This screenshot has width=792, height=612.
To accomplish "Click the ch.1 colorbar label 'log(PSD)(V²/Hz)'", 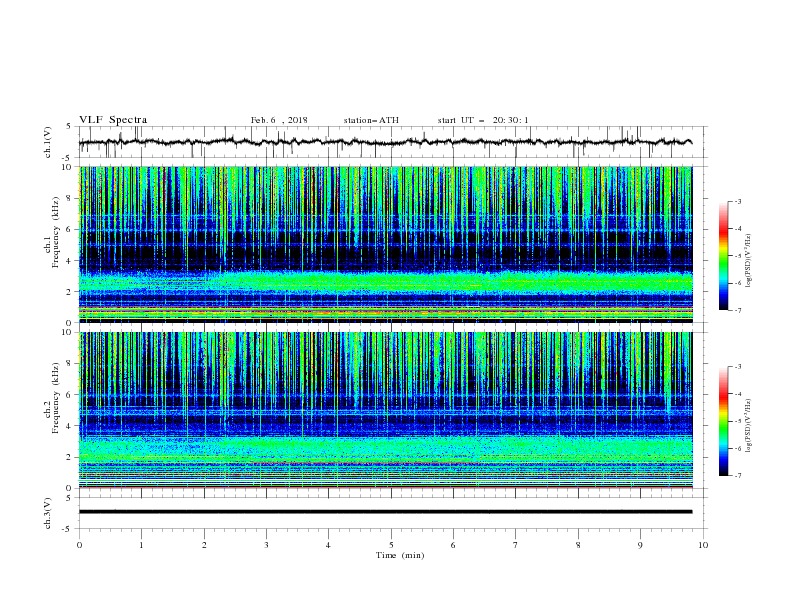I will (749, 261).
